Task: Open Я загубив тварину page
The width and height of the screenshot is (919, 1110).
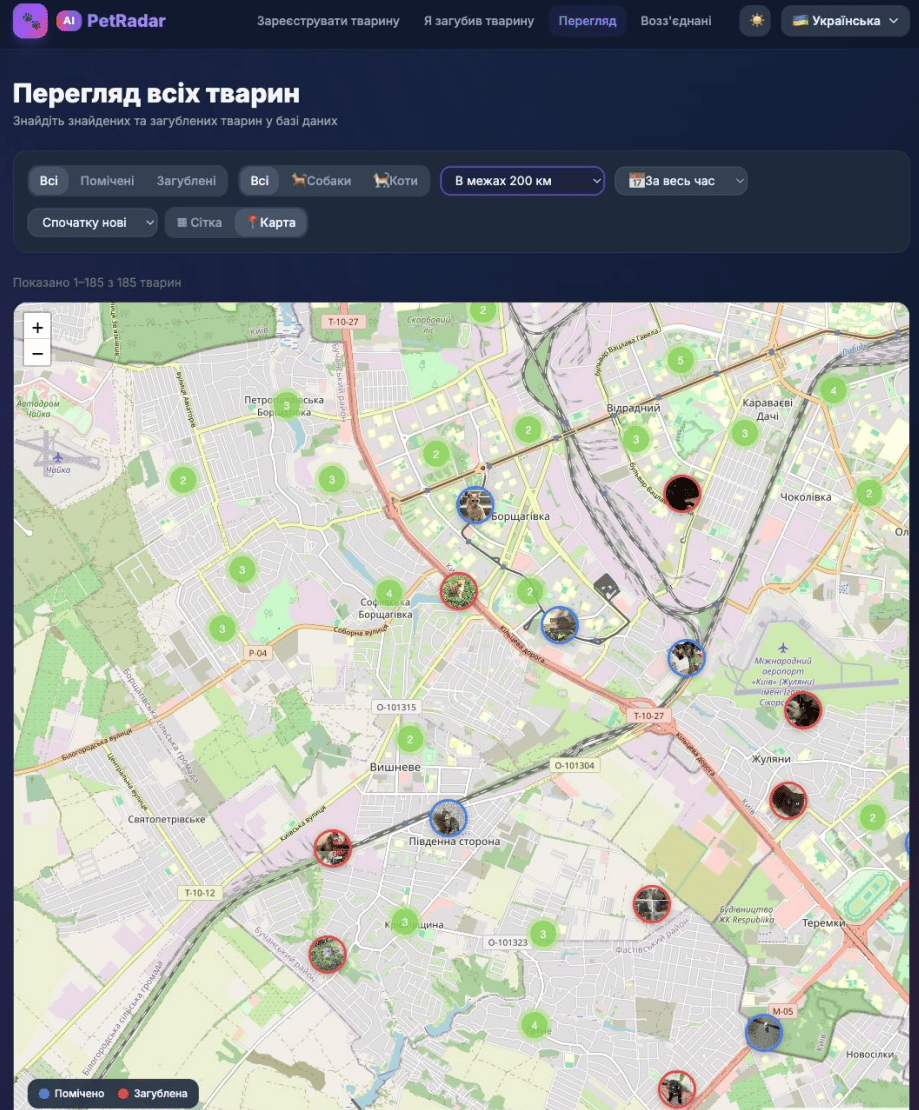Action: 478,21
